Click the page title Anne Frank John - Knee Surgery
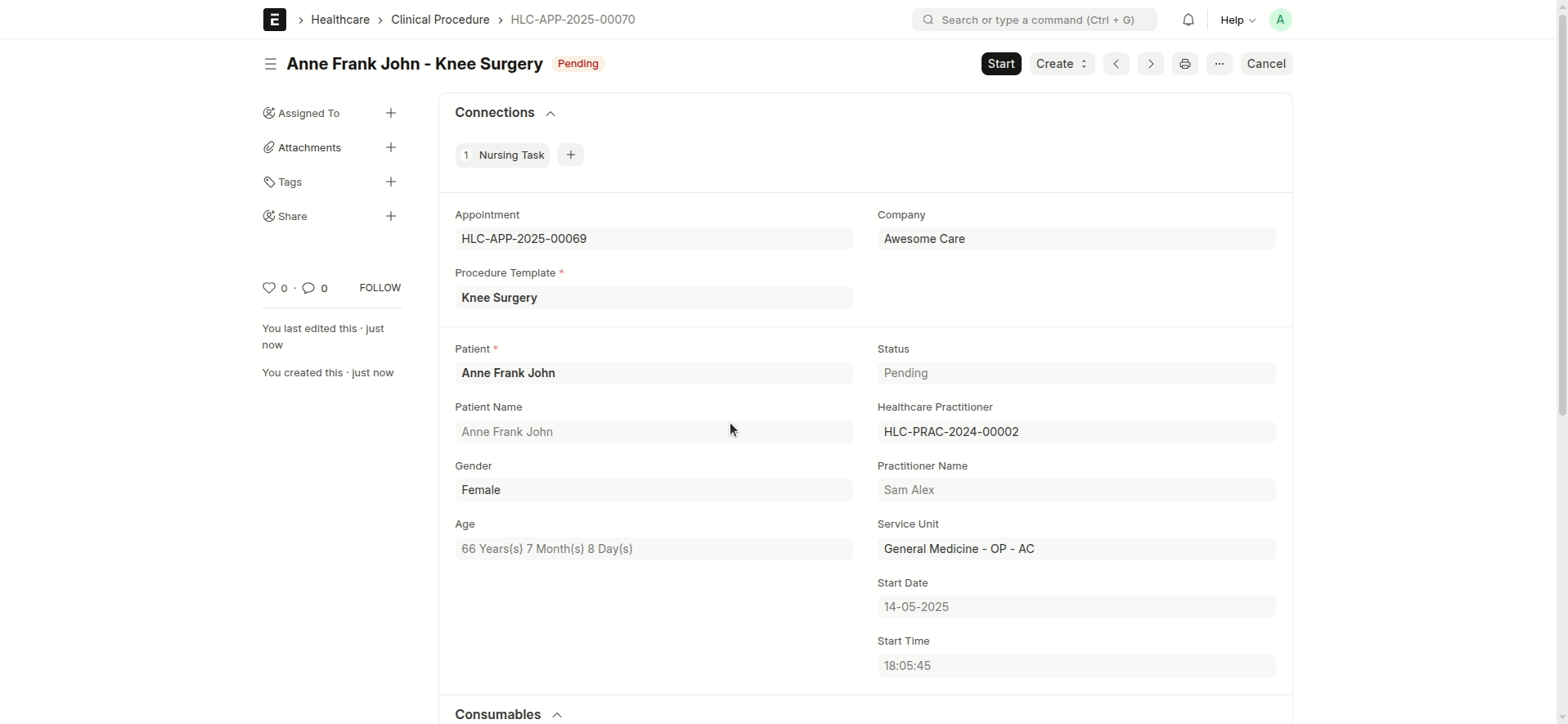The width and height of the screenshot is (1568, 724). coord(415,64)
